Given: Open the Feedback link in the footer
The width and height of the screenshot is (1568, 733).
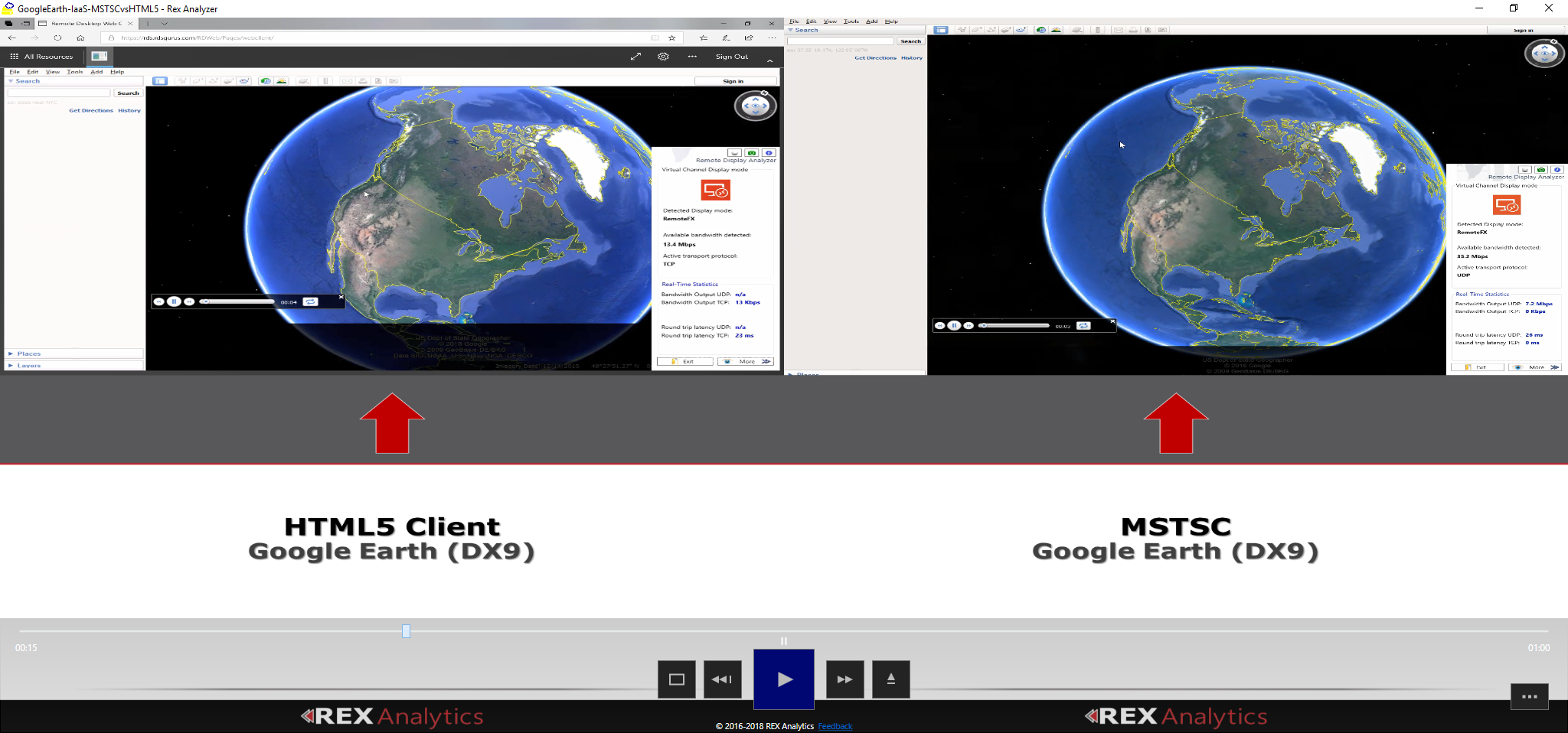Looking at the screenshot, I should [835, 726].
